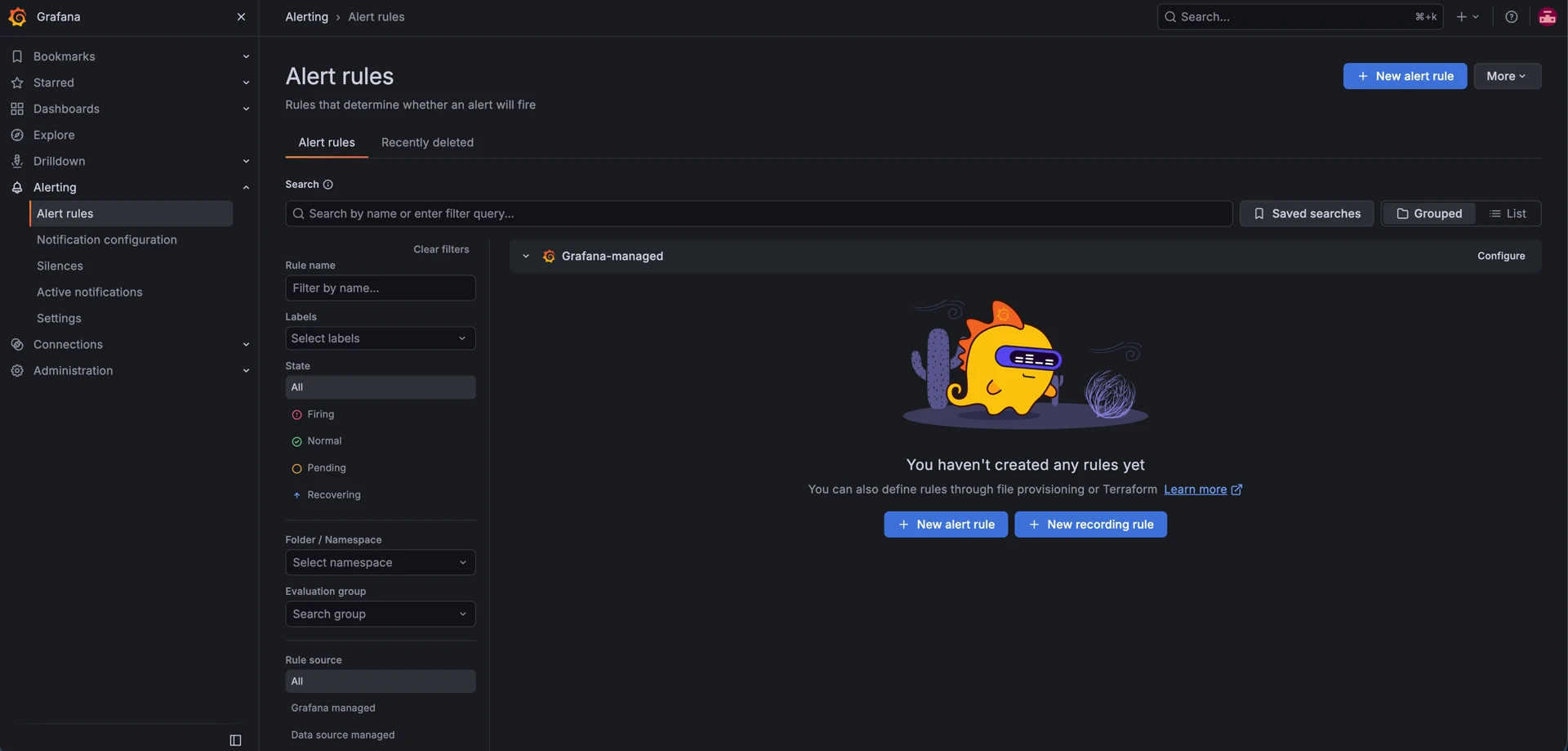Focus the Filter by name field
Image resolution: width=1568 pixels, height=751 pixels.
tap(381, 288)
